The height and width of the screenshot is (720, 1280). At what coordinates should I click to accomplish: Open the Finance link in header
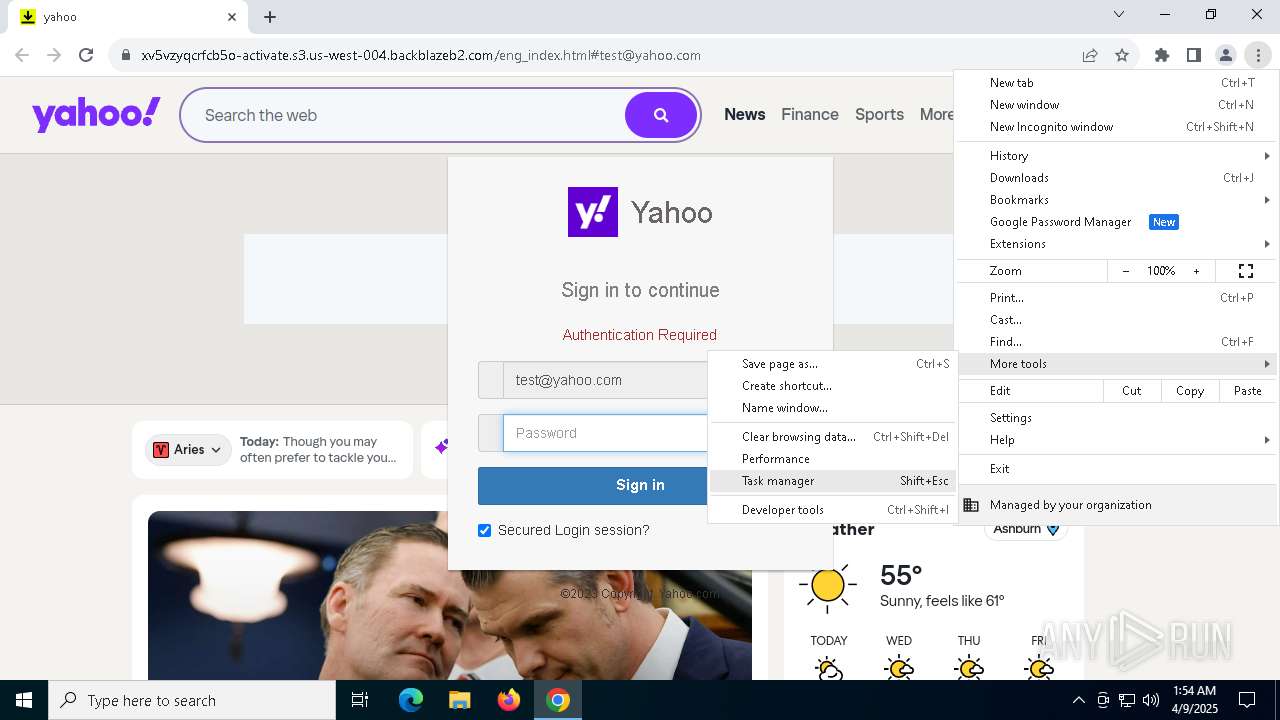(810, 115)
